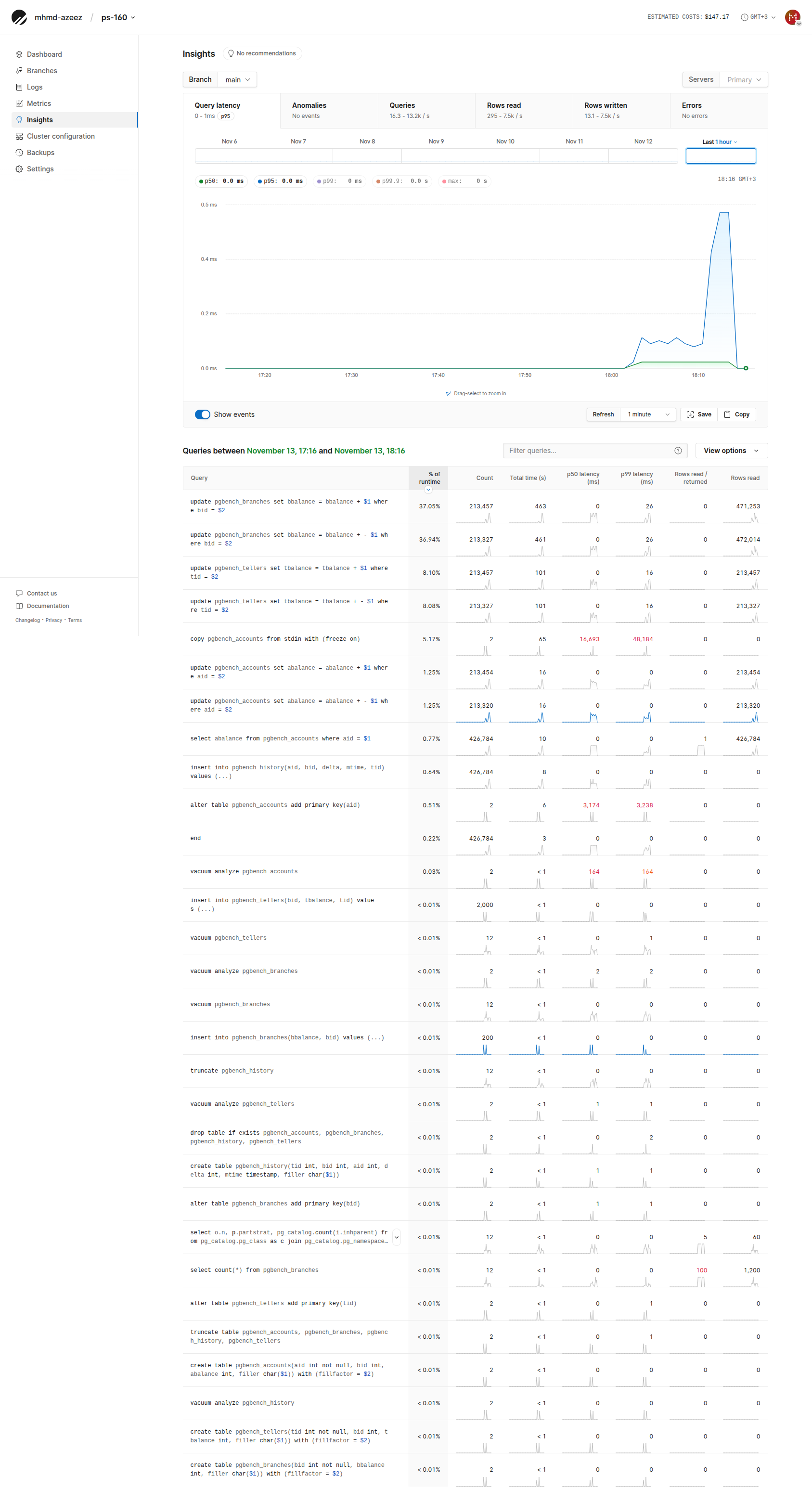Screen dimensions: 812x1502
Task: Expand the View options dropdown
Action: [731, 451]
